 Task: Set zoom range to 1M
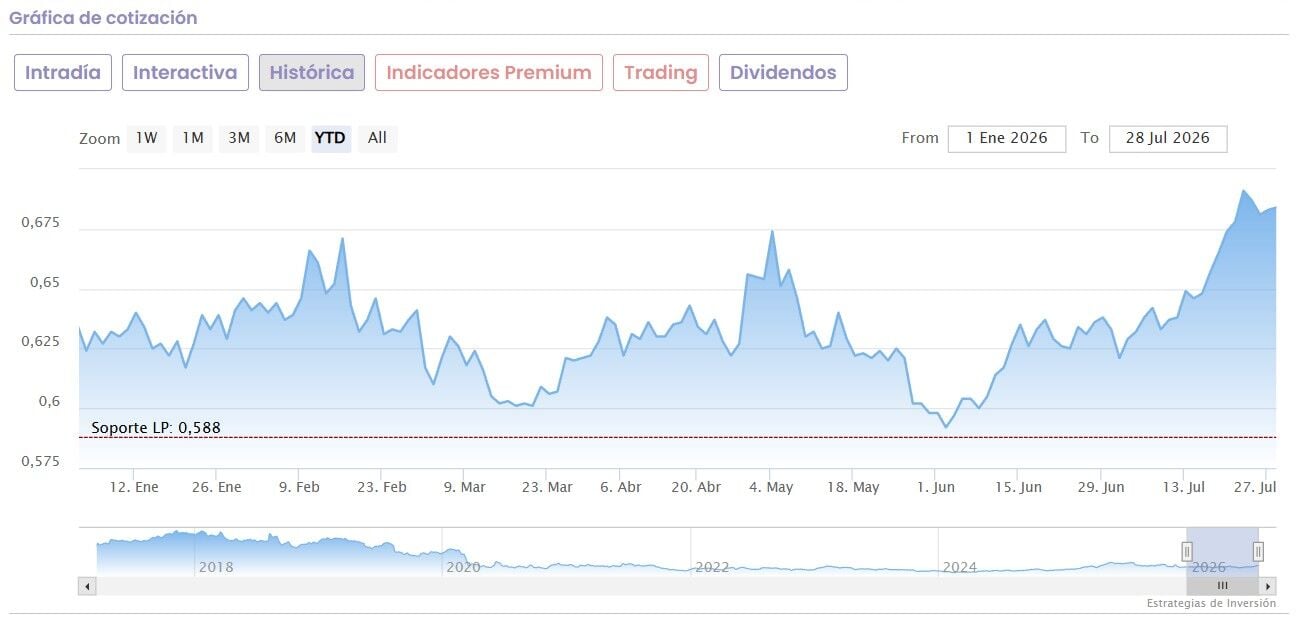point(193,138)
